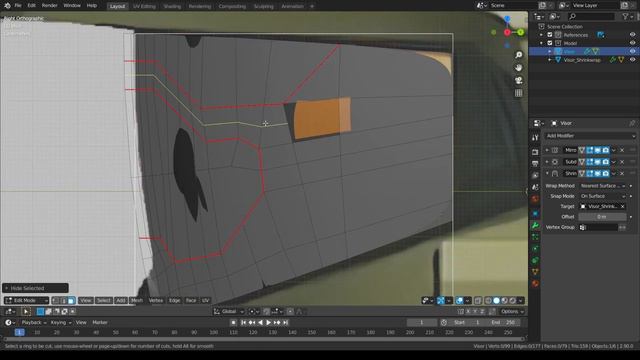The height and width of the screenshot is (360, 640).
Task: Click the Blender logo icon
Action: point(7,6)
